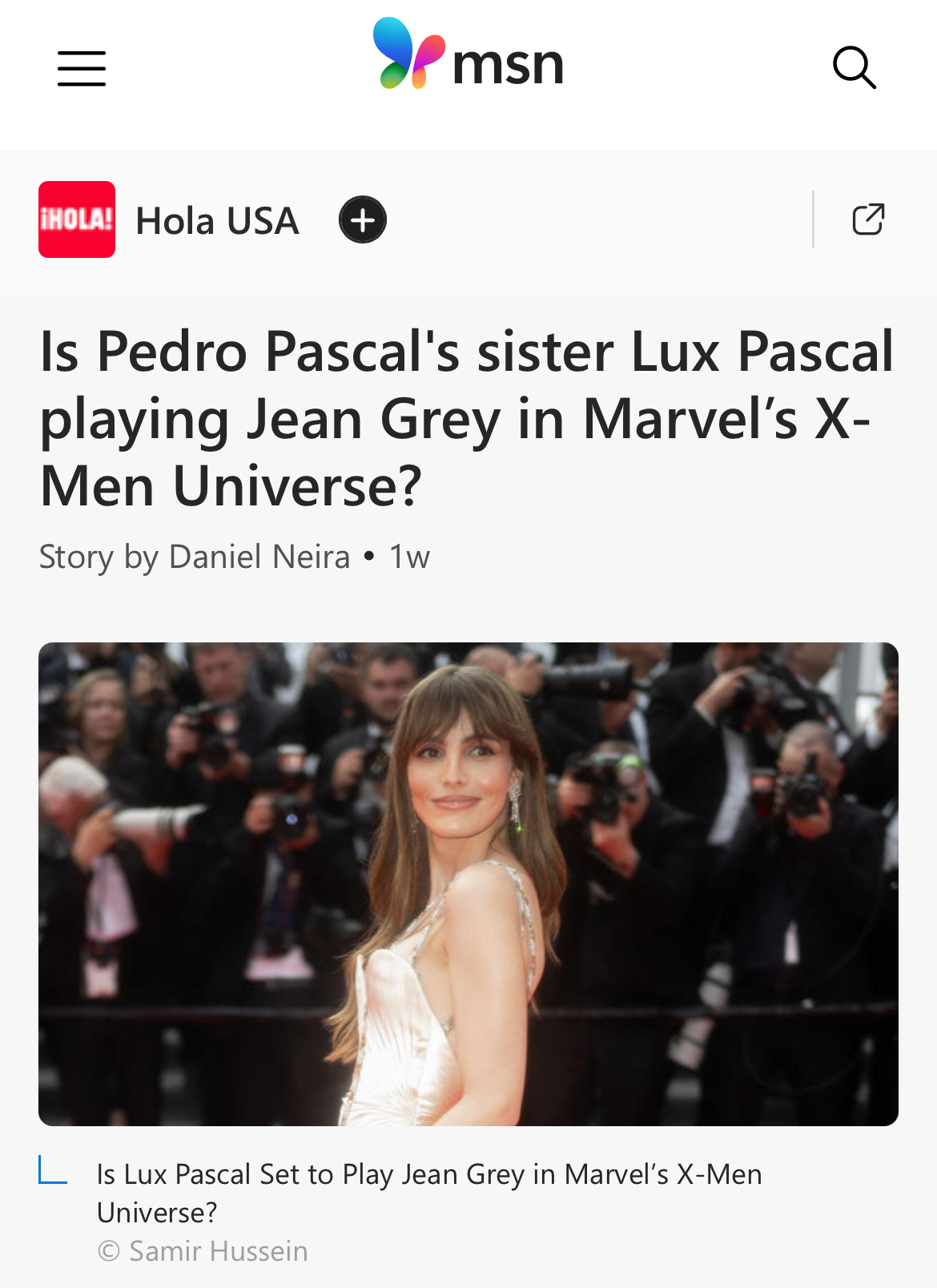This screenshot has height=1288, width=937.
Task: Click the Story by byline text
Action: (99, 557)
